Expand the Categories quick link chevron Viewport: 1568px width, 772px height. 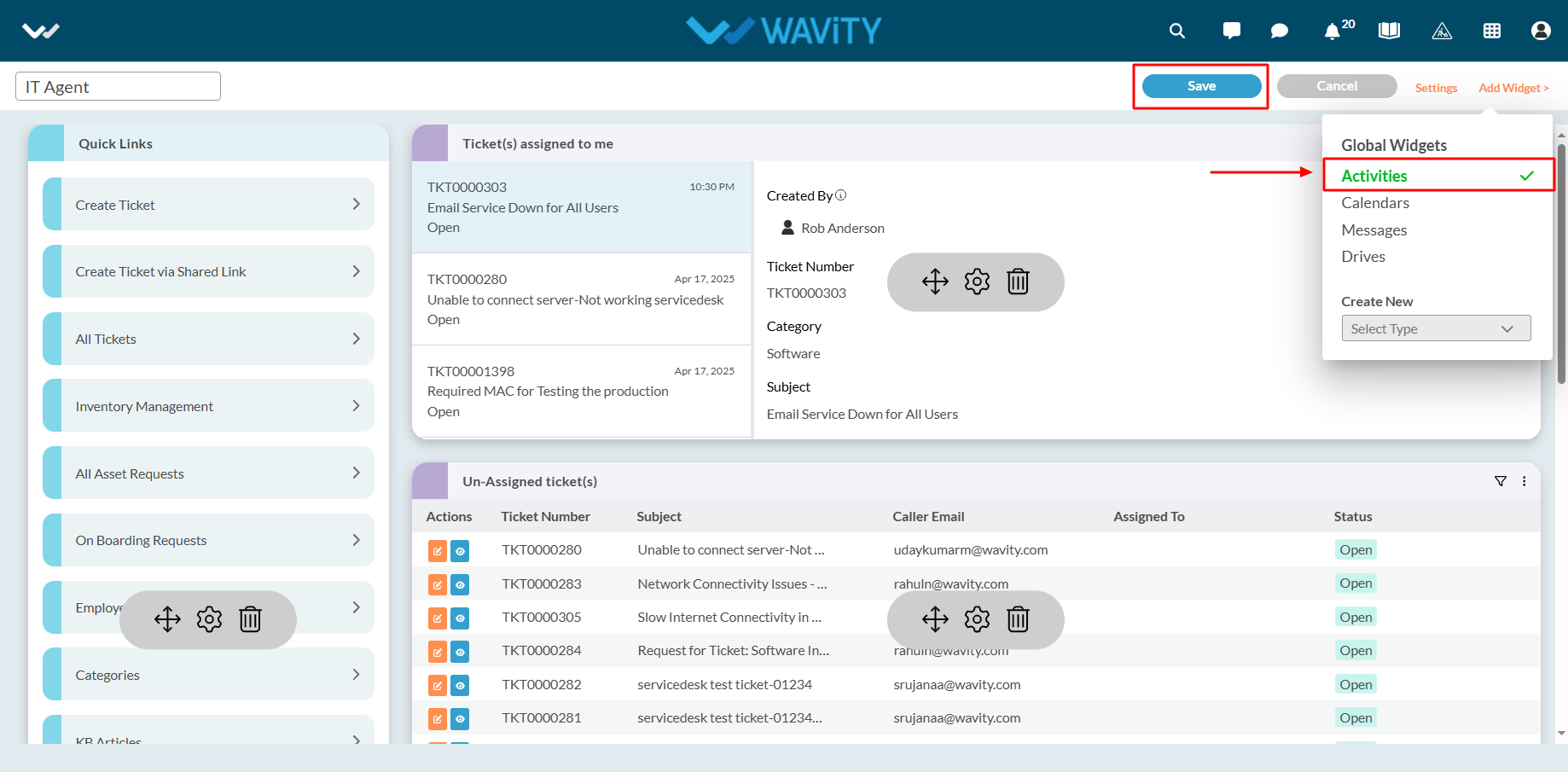pyautogui.click(x=357, y=674)
